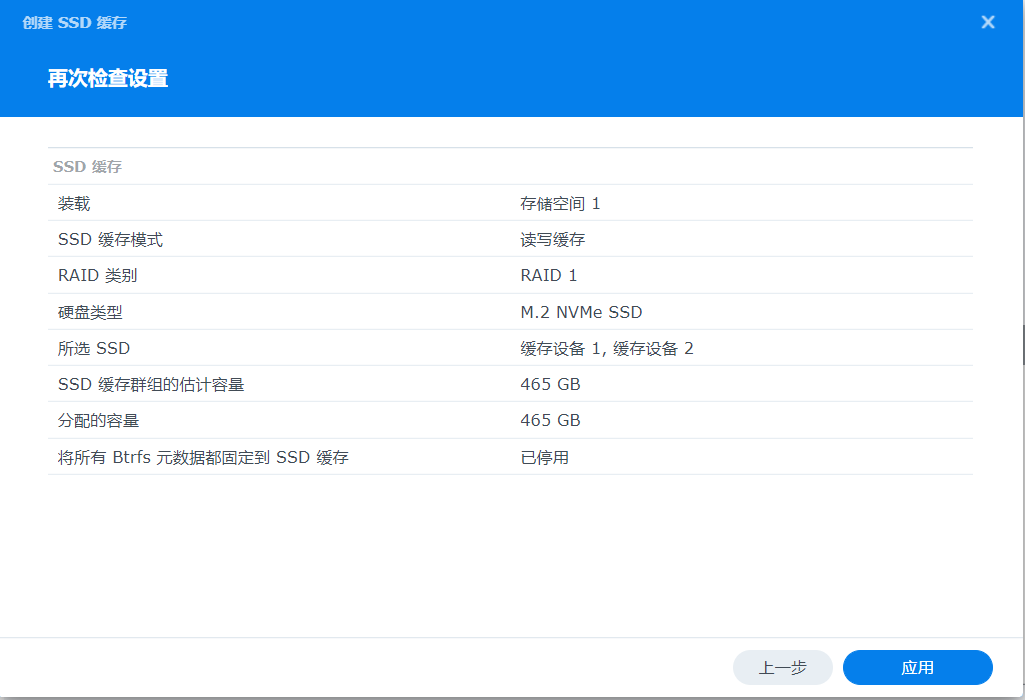Select the SSD 缓存 section header

click(x=88, y=167)
